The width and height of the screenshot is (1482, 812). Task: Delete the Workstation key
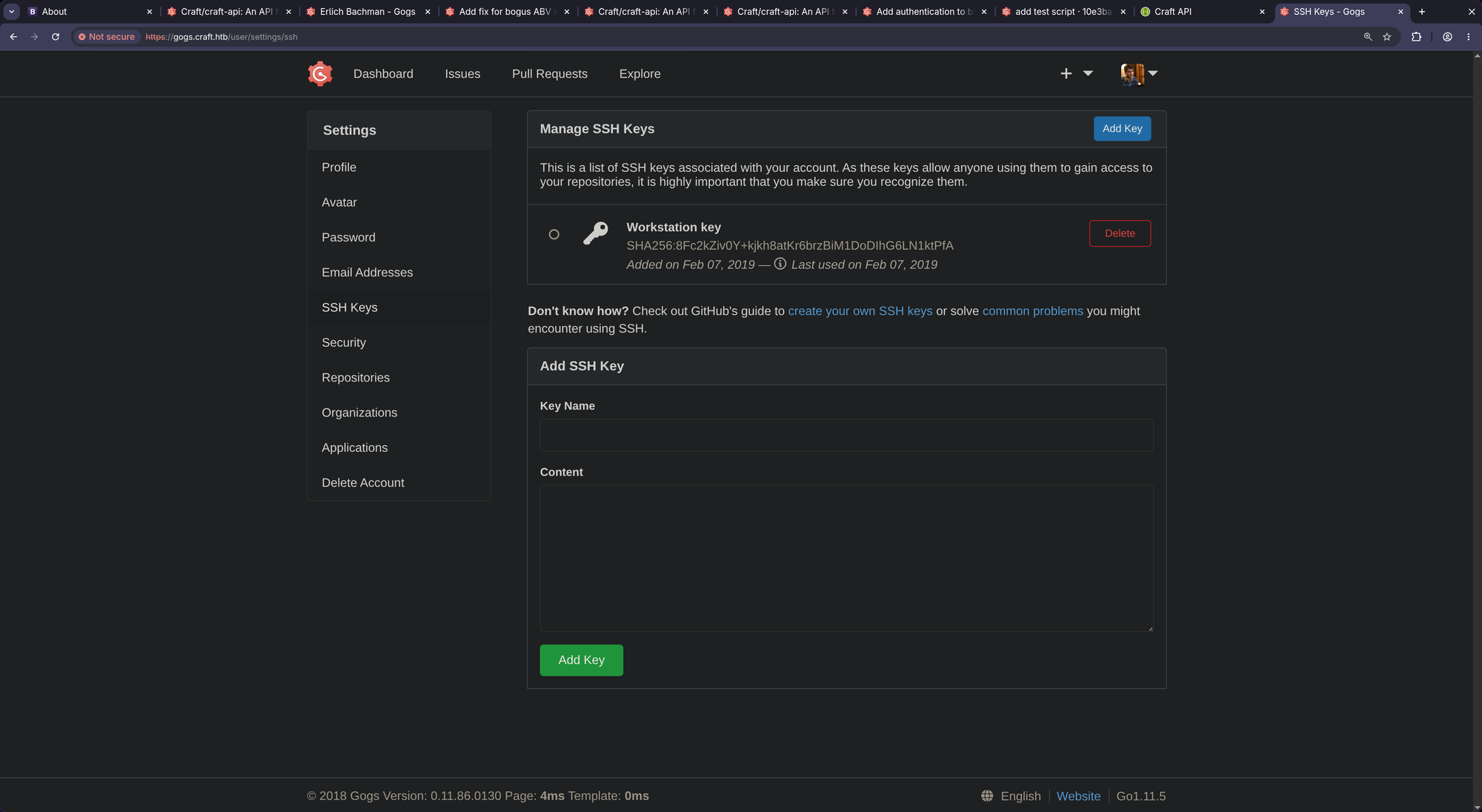click(x=1120, y=233)
